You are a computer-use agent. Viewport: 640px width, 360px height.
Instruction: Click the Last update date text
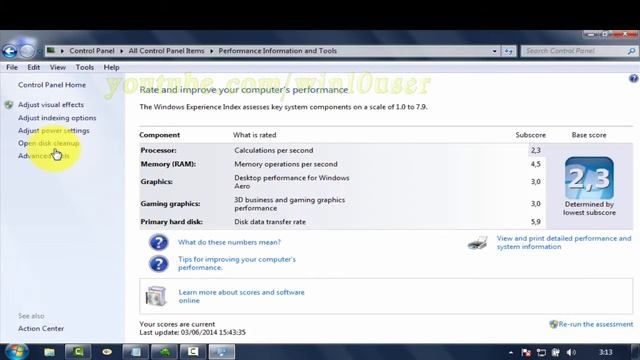tap(192, 333)
